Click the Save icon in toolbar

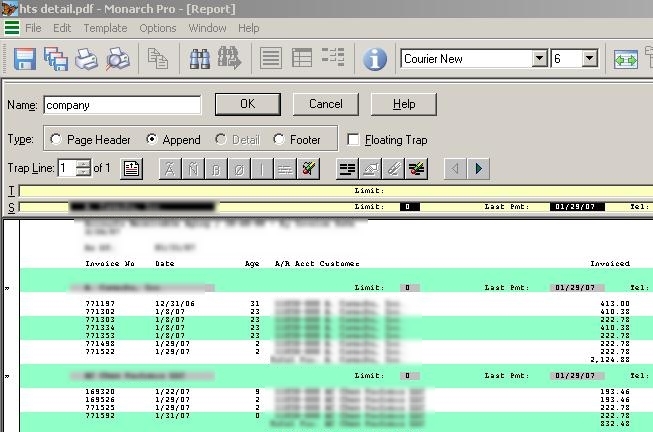pyautogui.click(x=24, y=60)
